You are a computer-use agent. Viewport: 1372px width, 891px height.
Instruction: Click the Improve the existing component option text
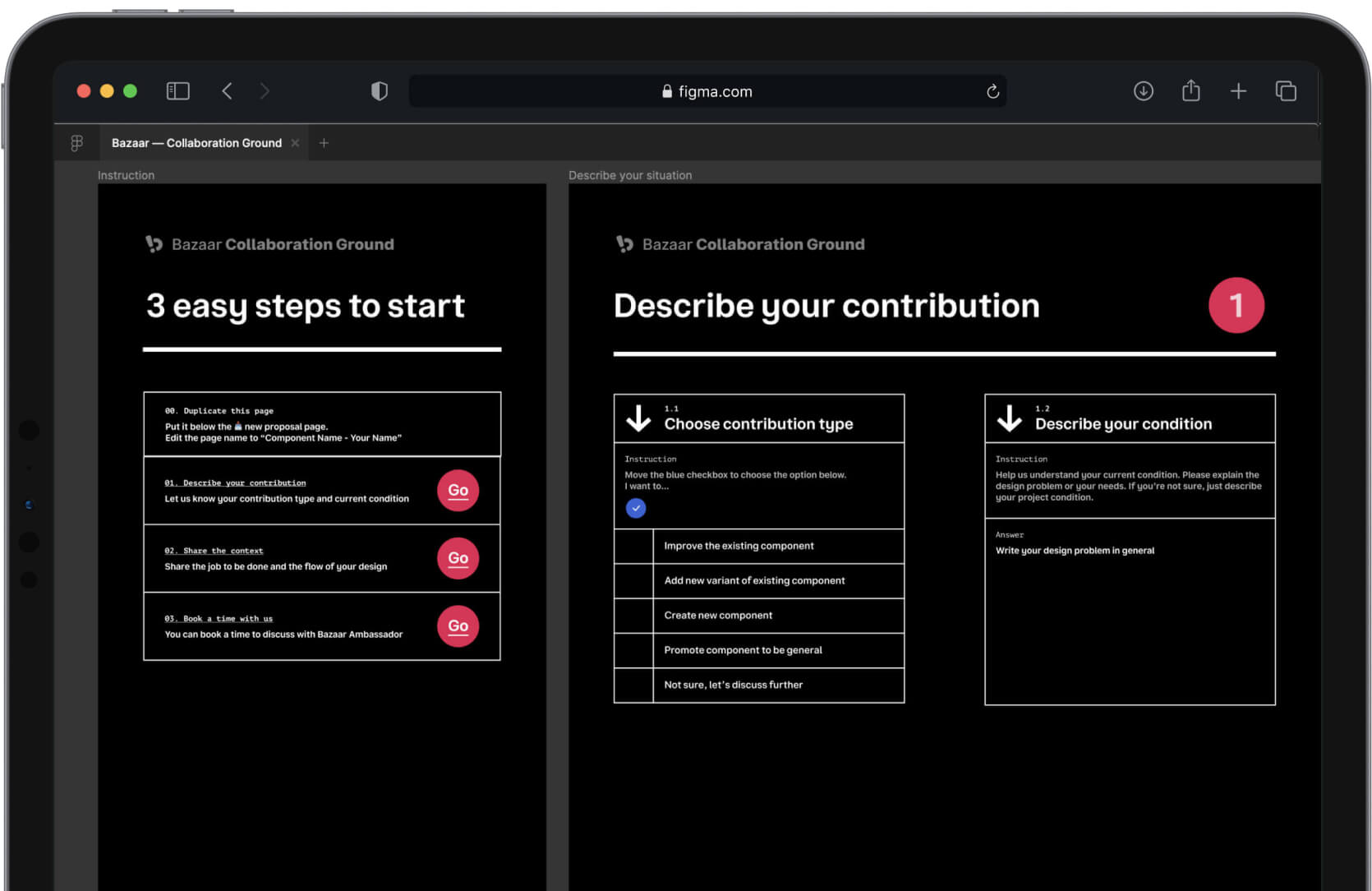point(739,546)
